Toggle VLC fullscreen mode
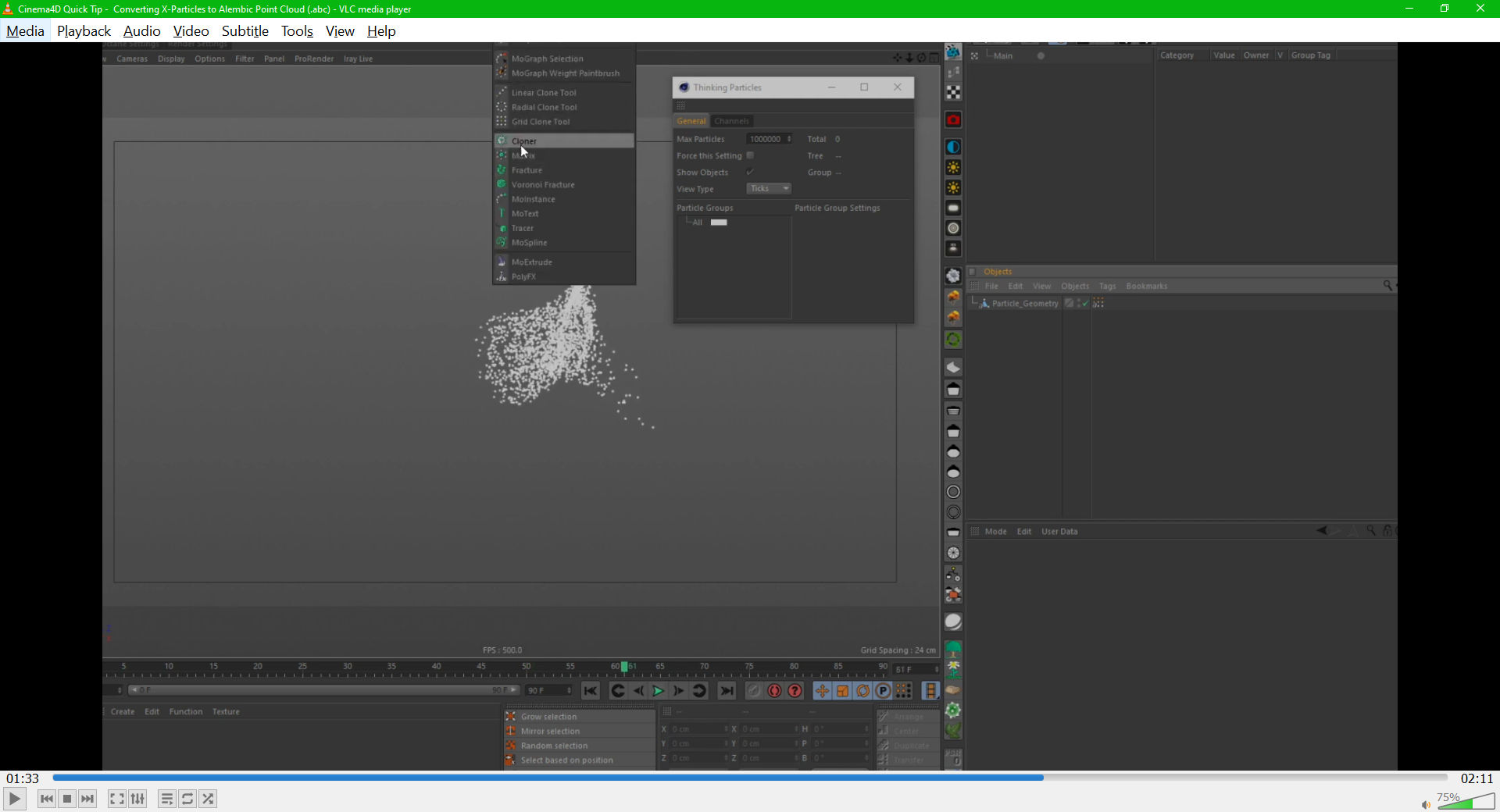Screen dimensions: 1500x812 coord(116,799)
